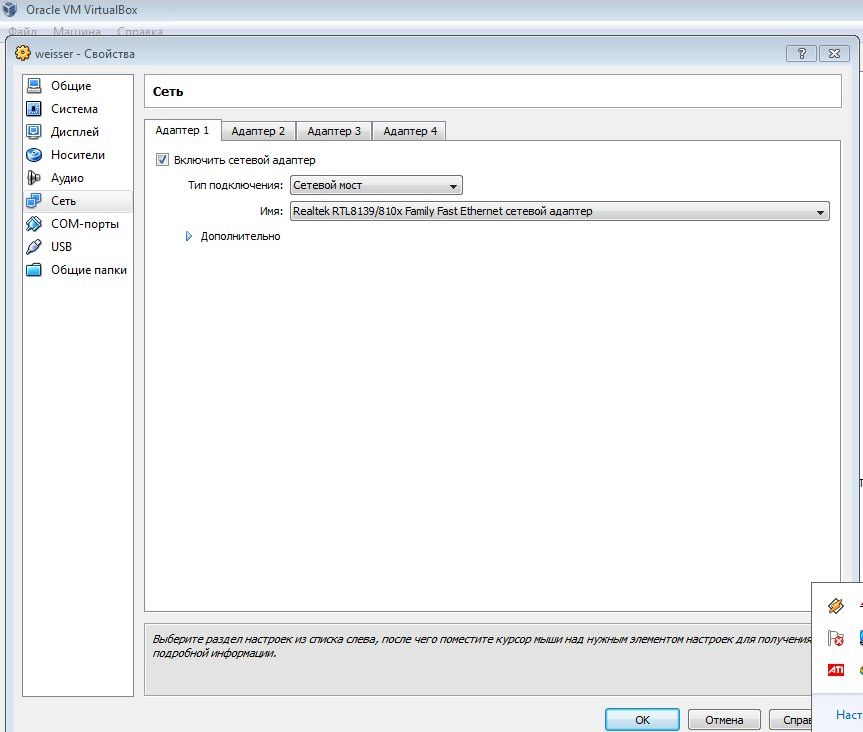
Task: Click the Справка button at bottom
Action: click(x=790, y=719)
